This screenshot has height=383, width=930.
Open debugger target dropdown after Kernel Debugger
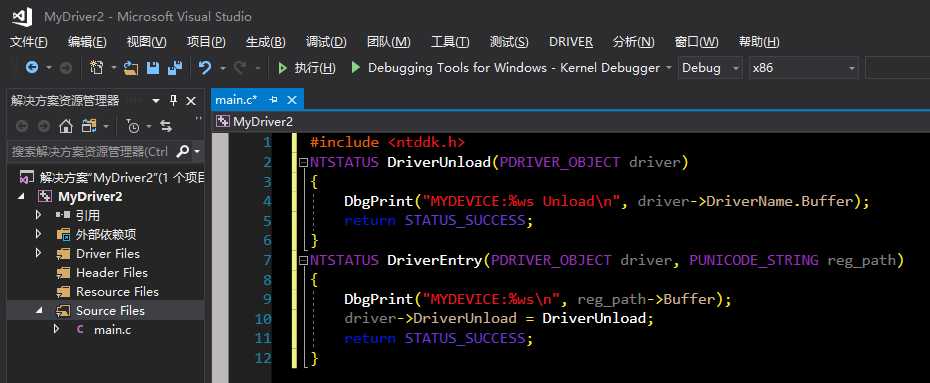pos(669,68)
